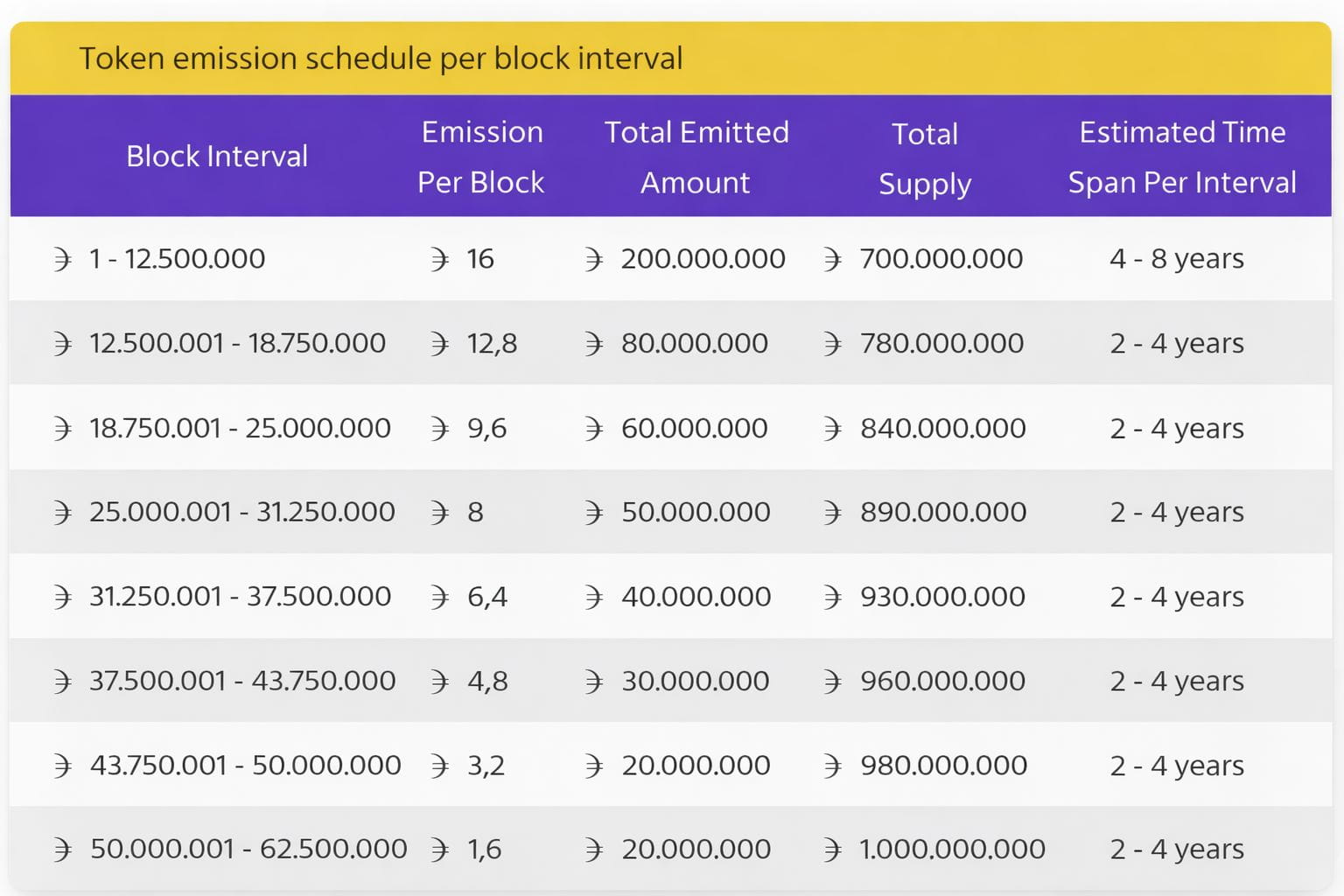Click the Total Emitted Amount header
This screenshot has width=1344, height=896.
coord(696,157)
